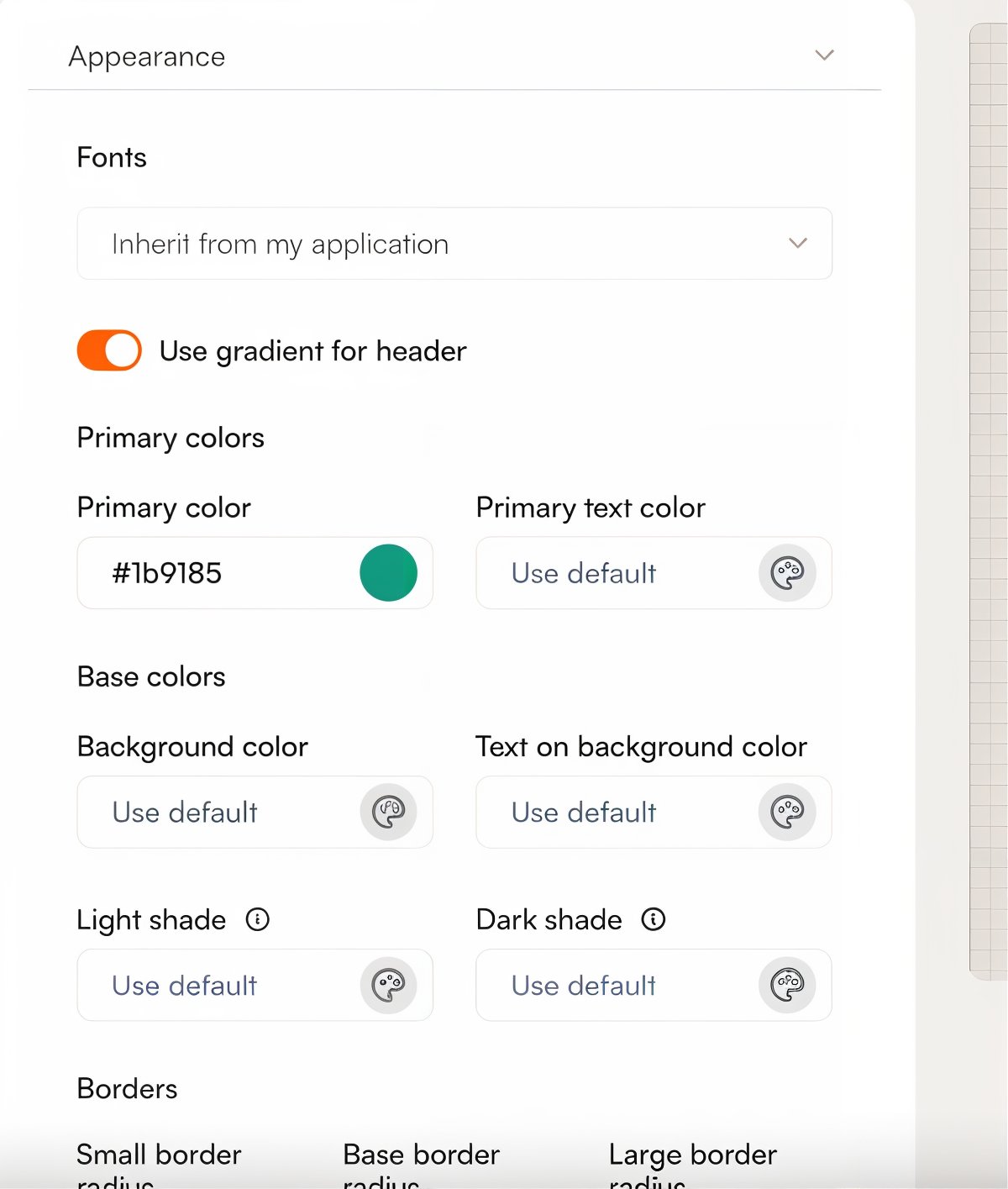This screenshot has height=1189, width=1008.
Task: Click the Primary color field label
Action: tap(164, 508)
